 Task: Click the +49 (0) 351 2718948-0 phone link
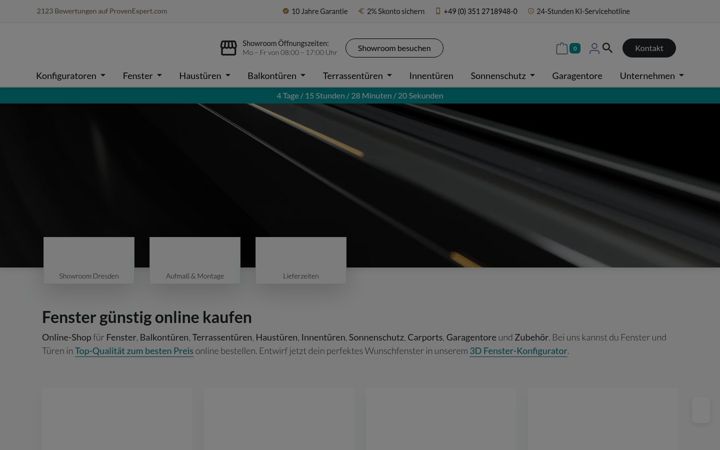click(480, 11)
